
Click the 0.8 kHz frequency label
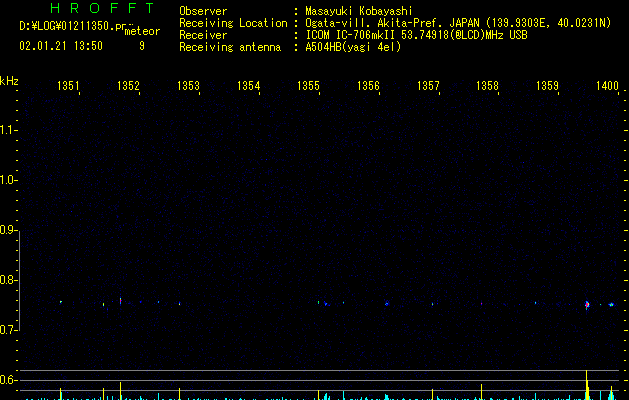pyautogui.click(x=7, y=280)
